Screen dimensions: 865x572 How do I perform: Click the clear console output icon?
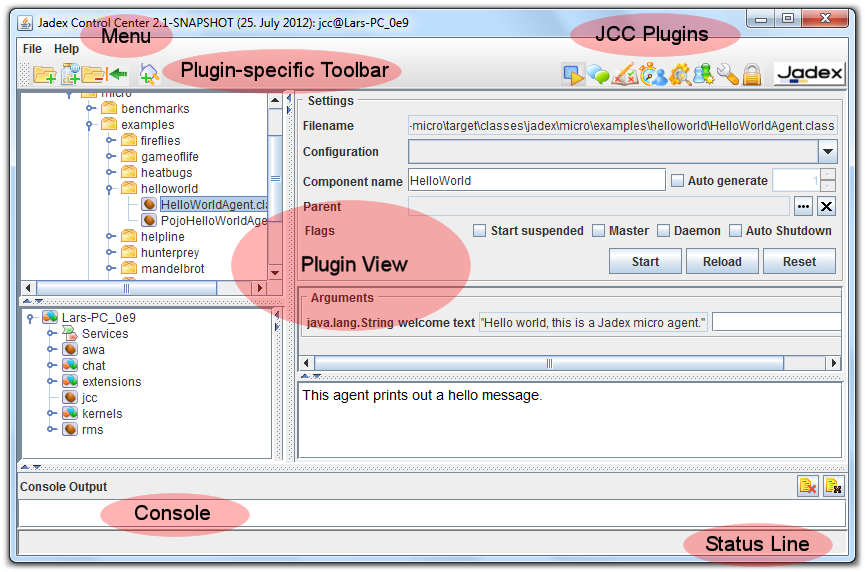[807, 486]
